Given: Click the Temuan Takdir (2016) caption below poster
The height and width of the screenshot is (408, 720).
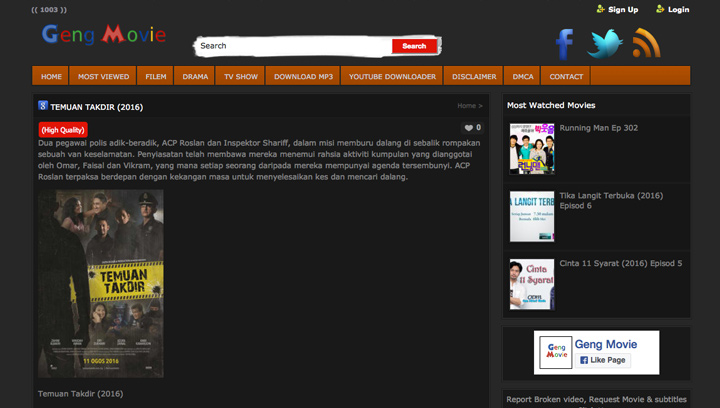Looking at the screenshot, I should pyautogui.click(x=80, y=394).
